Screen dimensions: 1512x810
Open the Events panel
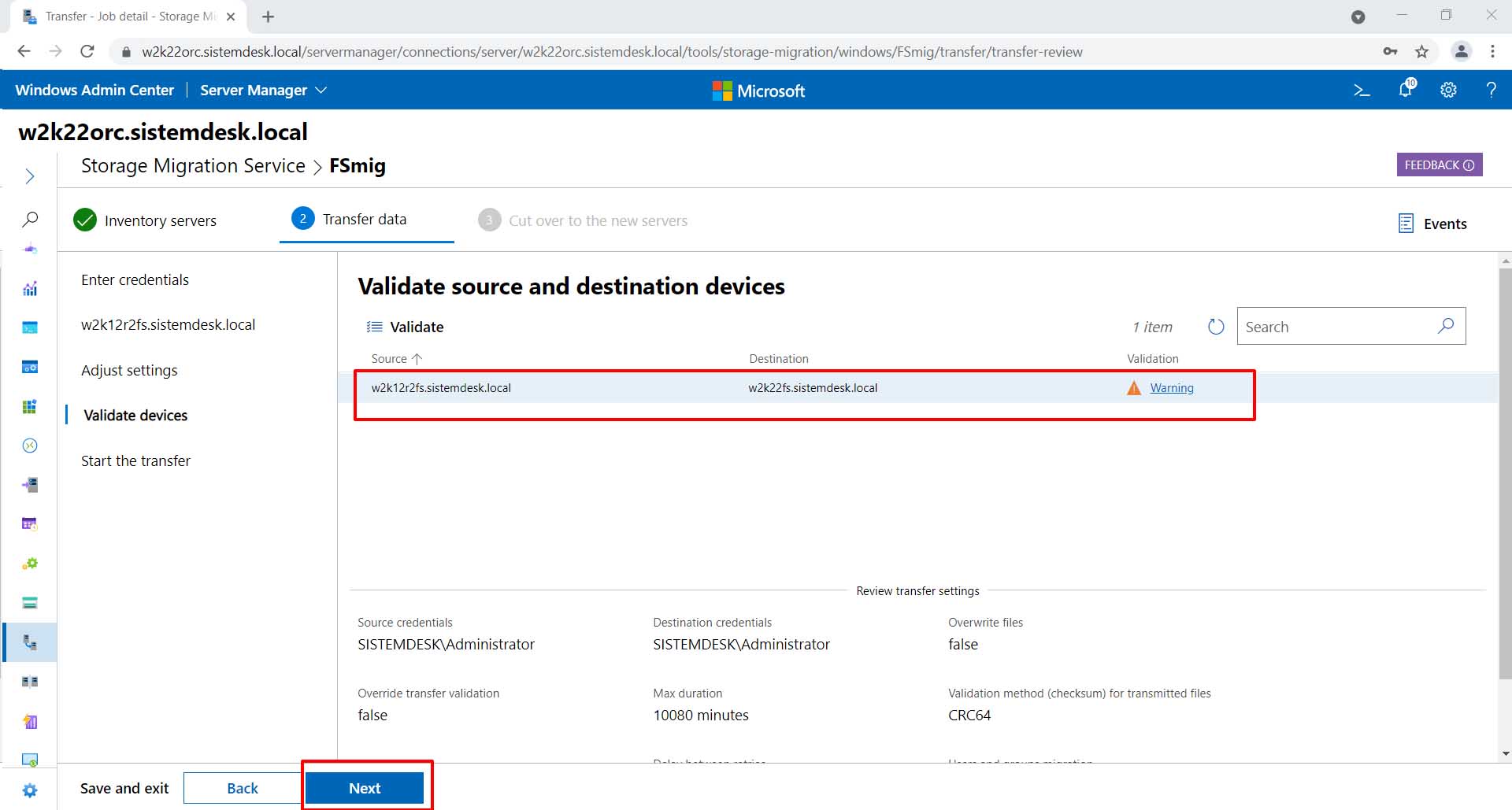(1432, 224)
